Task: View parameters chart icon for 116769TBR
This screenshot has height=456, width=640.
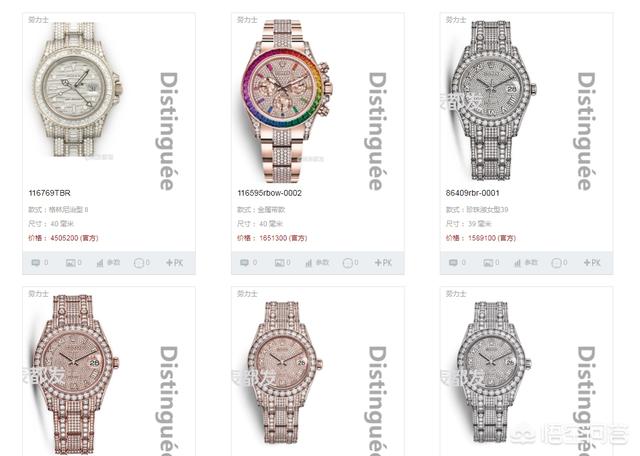Action: tap(108, 263)
